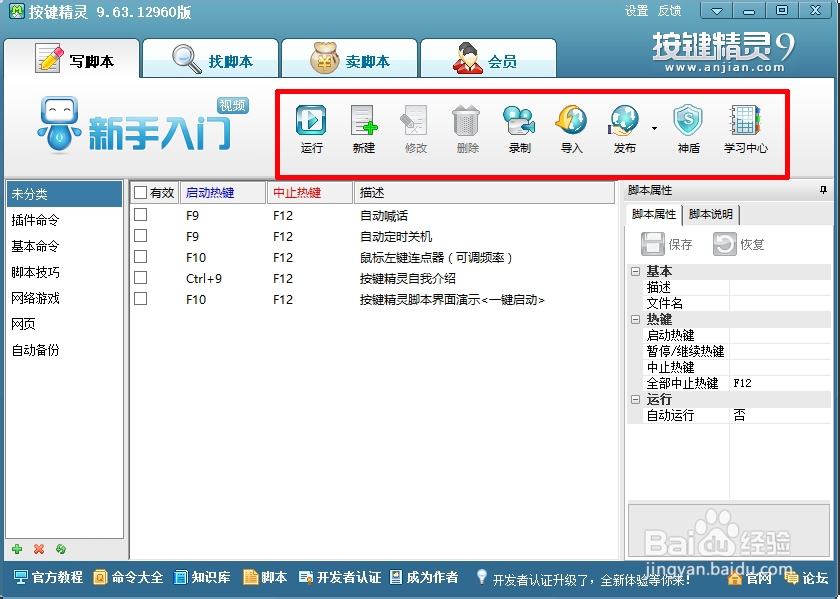Click the light bulb tip icon

tap(482, 576)
